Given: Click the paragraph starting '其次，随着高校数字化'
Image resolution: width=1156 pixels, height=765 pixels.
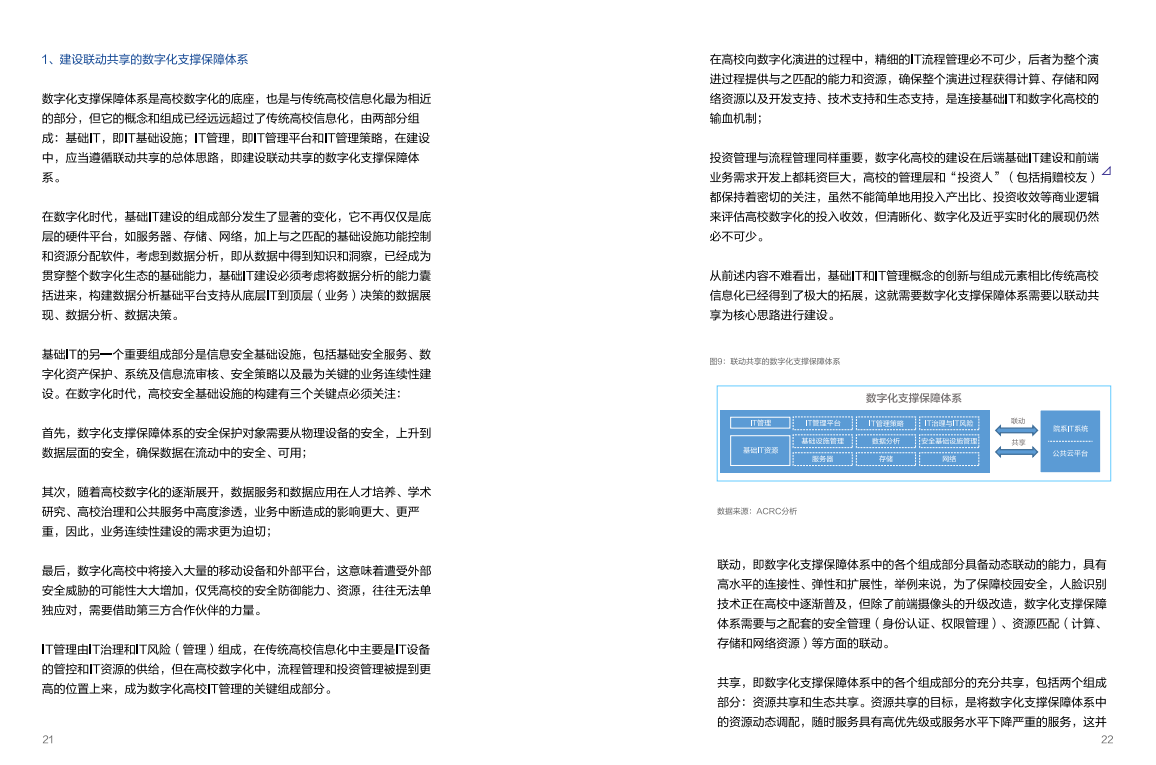Looking at the screenshot, I should [x=237, y=511].
